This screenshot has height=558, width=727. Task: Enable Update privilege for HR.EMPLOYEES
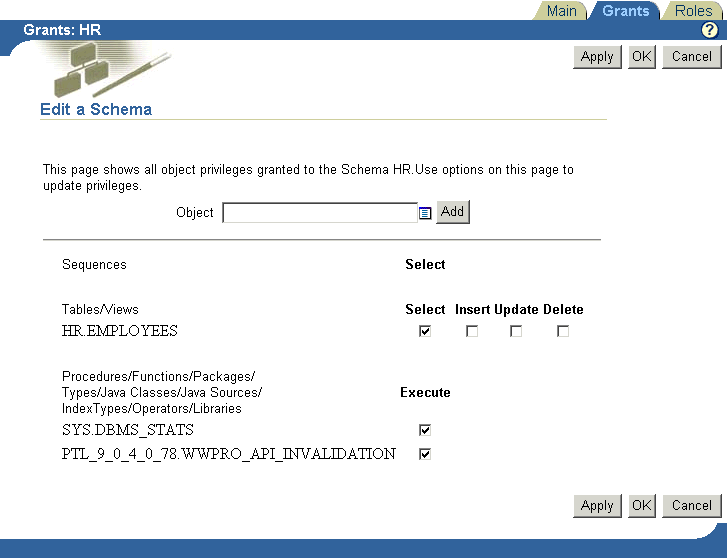pyautogui.click(x=516, y=331)
